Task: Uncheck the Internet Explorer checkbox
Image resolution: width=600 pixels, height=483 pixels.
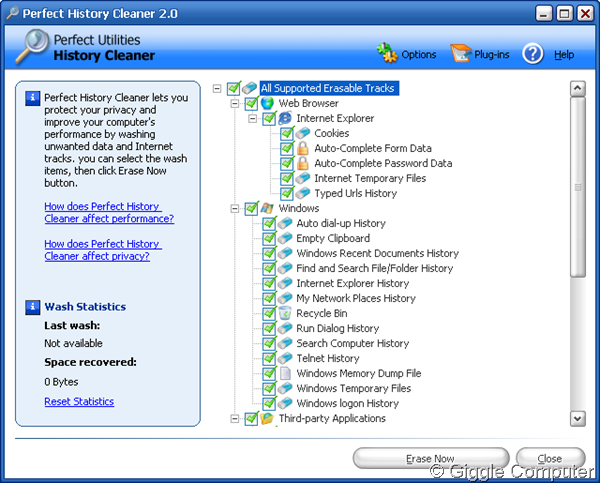Action: pyautogui.click(x=269, y=118)
